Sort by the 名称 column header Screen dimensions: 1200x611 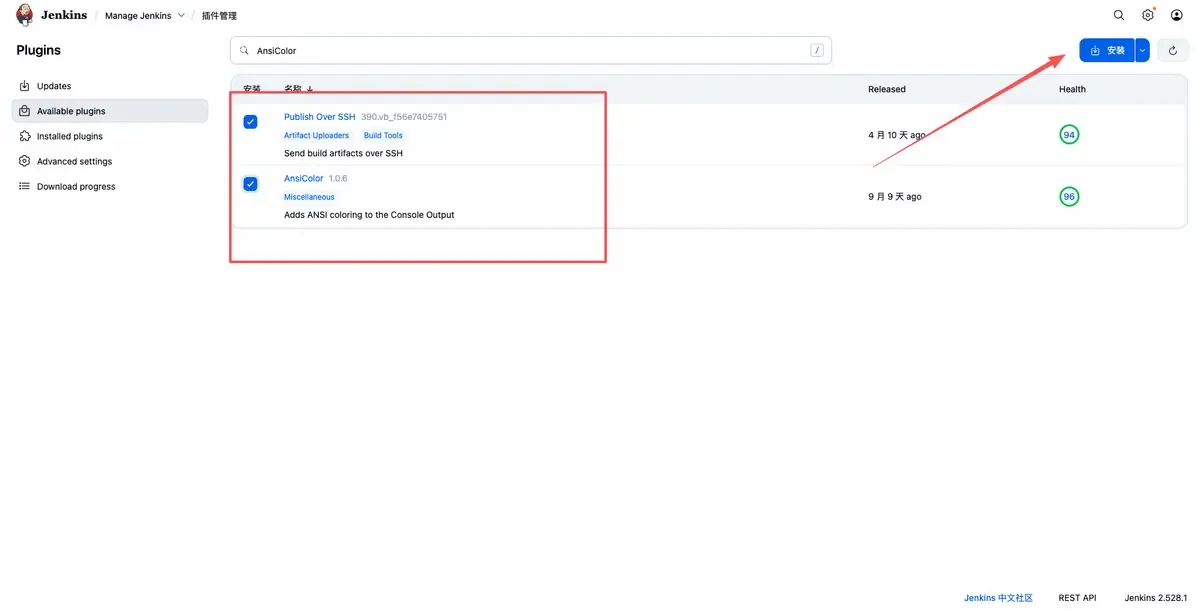point(298,89)
